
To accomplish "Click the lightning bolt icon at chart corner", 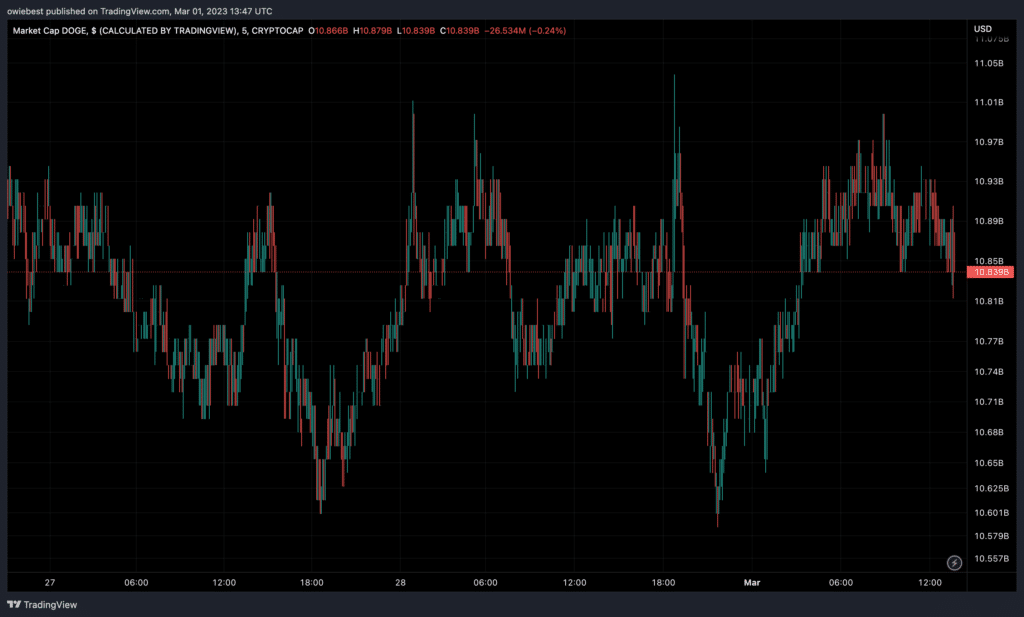I will click(954, 562).
